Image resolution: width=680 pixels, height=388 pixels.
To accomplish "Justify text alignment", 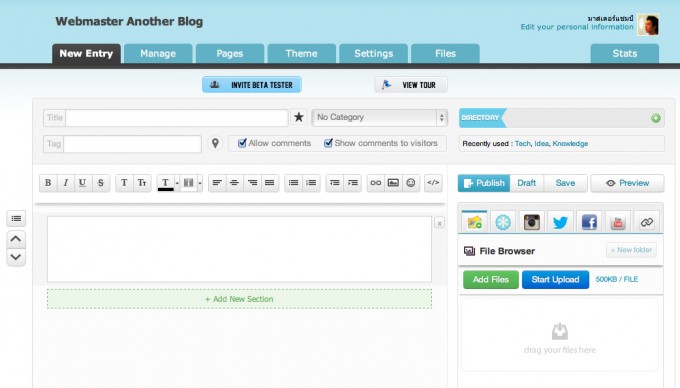I will click(x=269, y=183).
